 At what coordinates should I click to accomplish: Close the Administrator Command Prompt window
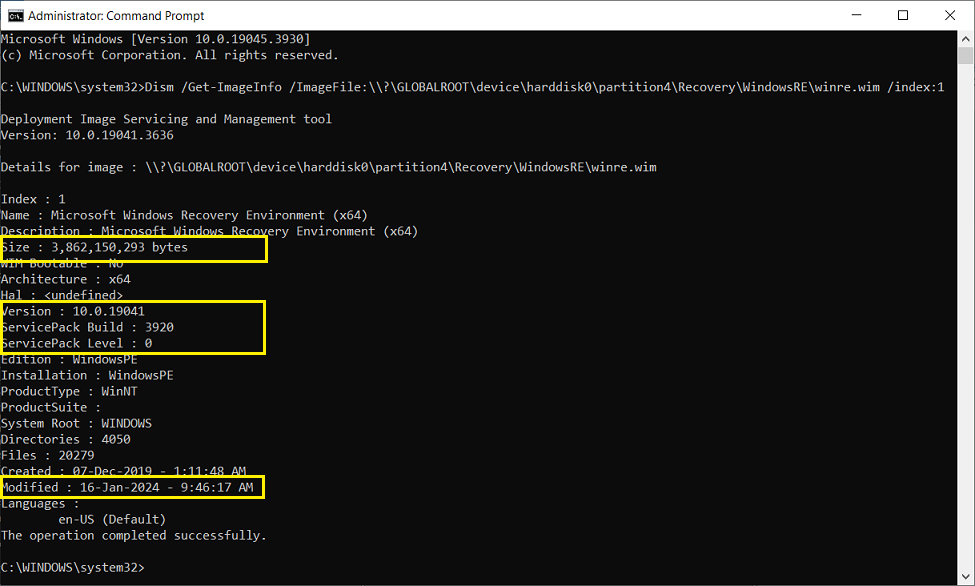point(949,15)
